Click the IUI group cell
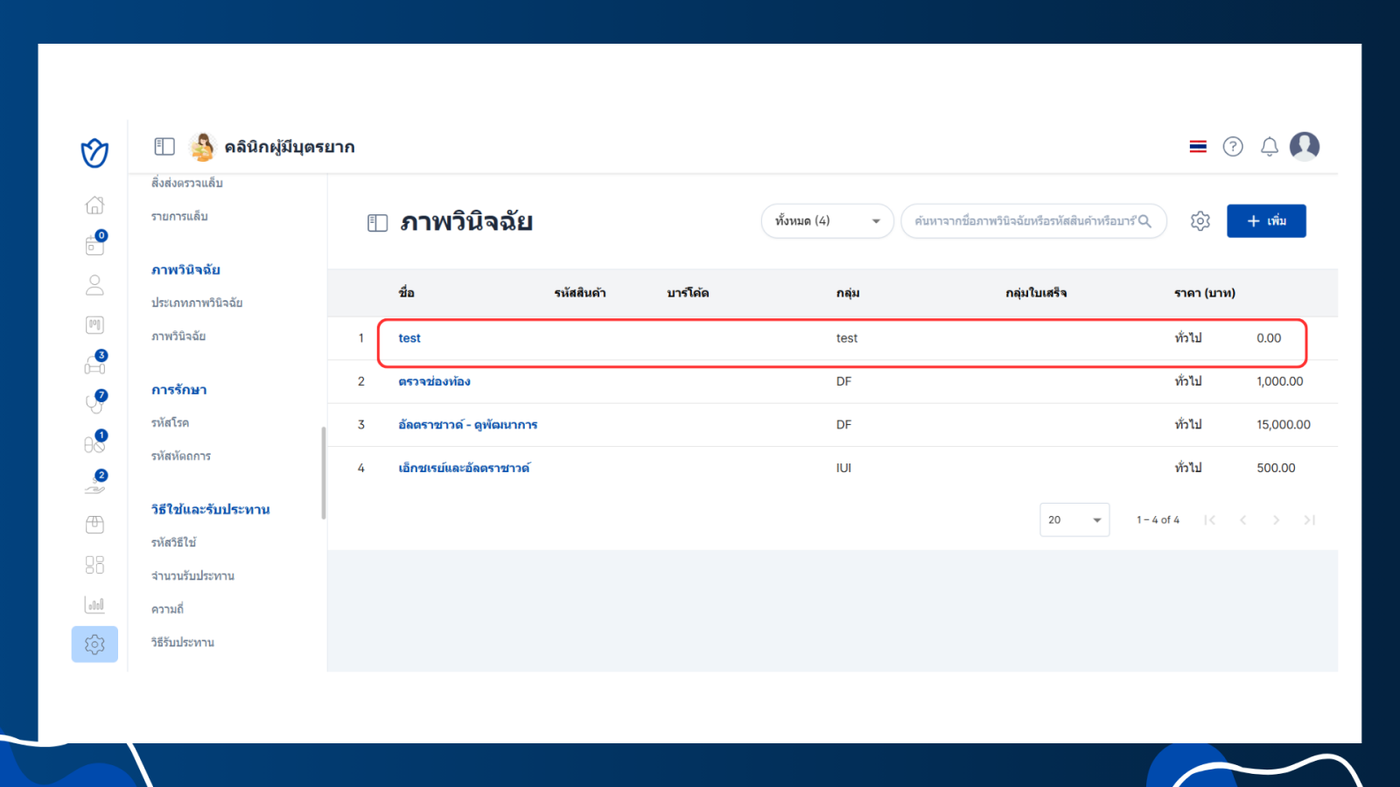Viewport: 1400px width, 787px height. [844, 467]
